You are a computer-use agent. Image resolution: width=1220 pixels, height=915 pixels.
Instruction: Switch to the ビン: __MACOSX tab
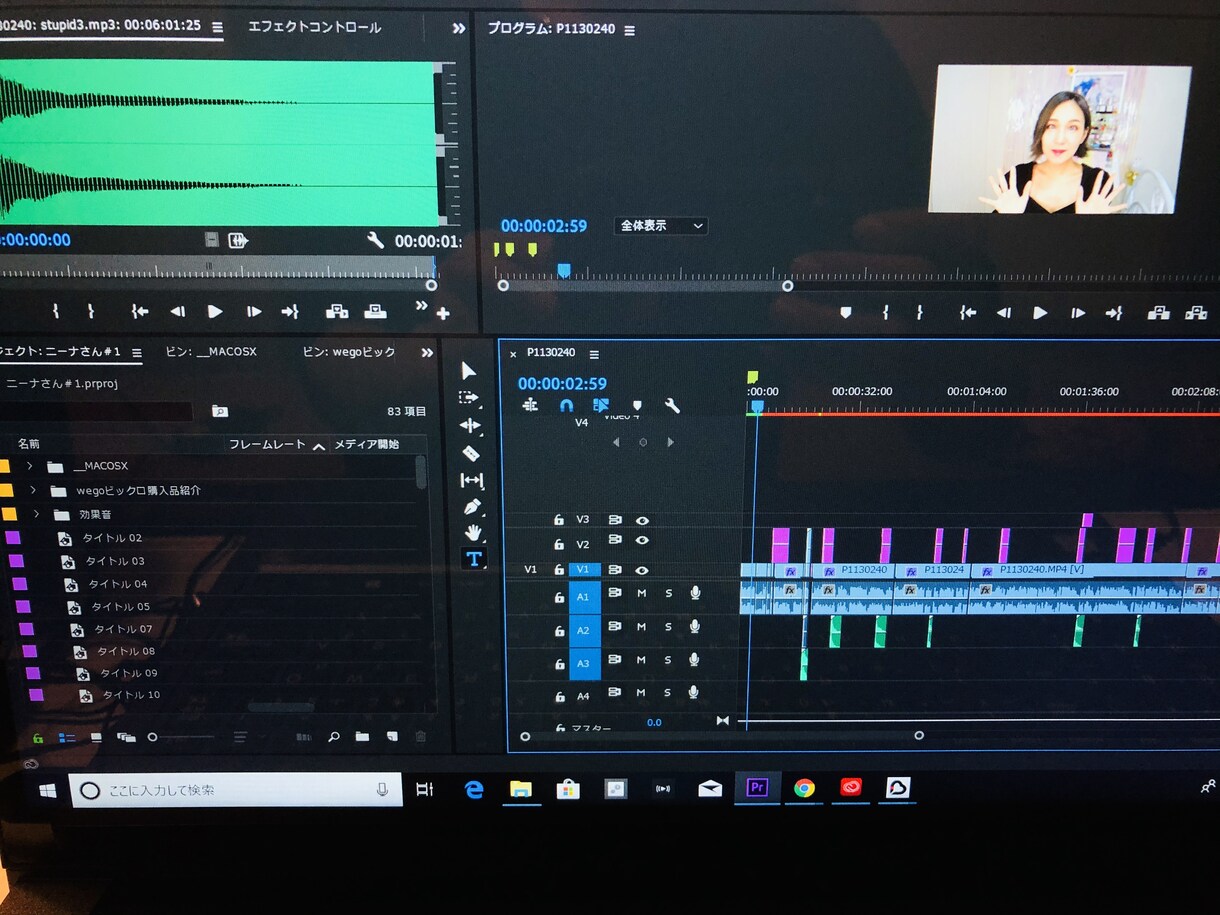coord(211,352)
